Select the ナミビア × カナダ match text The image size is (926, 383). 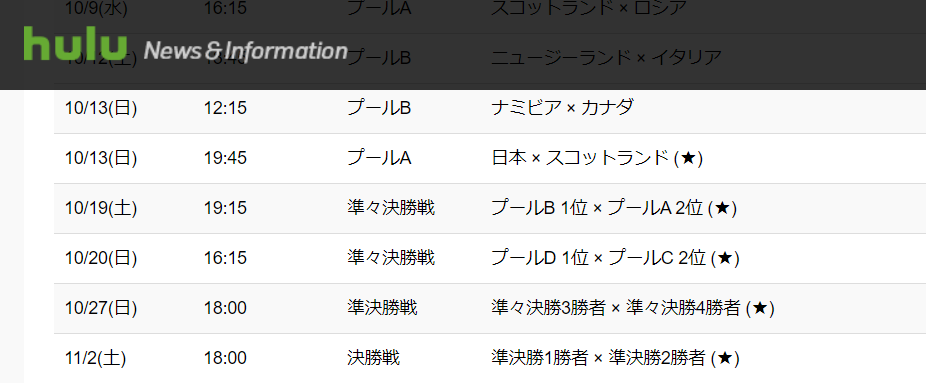[562, 109]
